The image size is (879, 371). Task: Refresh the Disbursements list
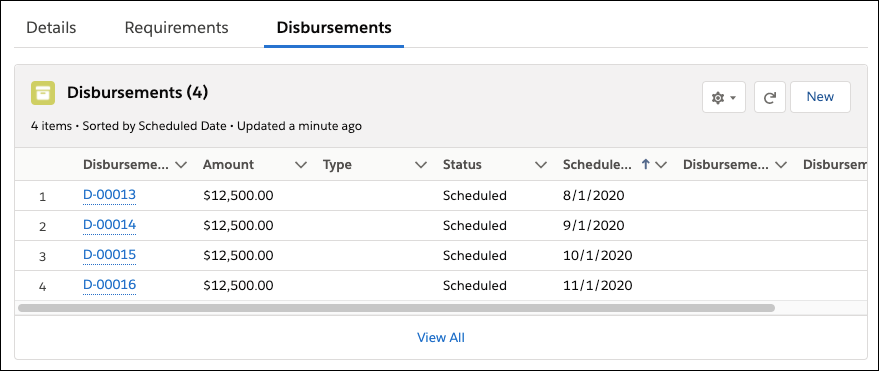770,98
